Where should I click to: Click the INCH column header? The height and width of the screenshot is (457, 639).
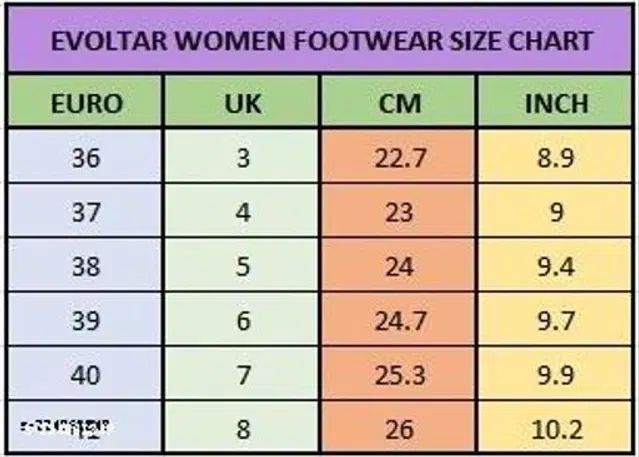557,103
